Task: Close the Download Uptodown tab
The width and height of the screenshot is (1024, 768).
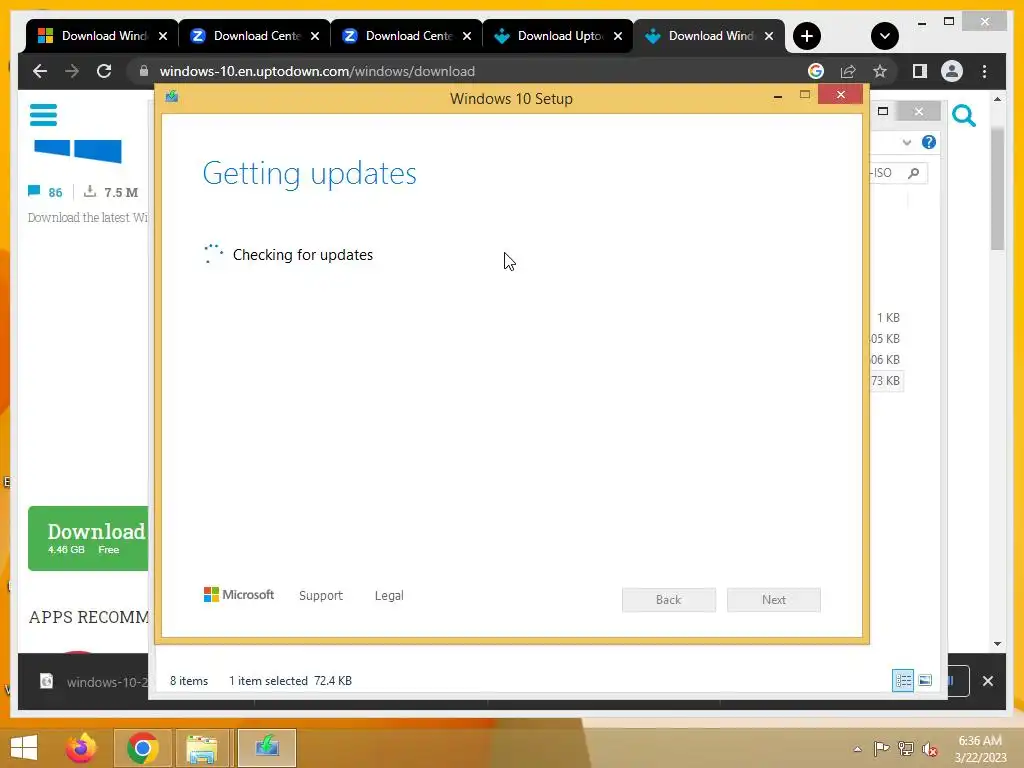Action: pos(618,36)
